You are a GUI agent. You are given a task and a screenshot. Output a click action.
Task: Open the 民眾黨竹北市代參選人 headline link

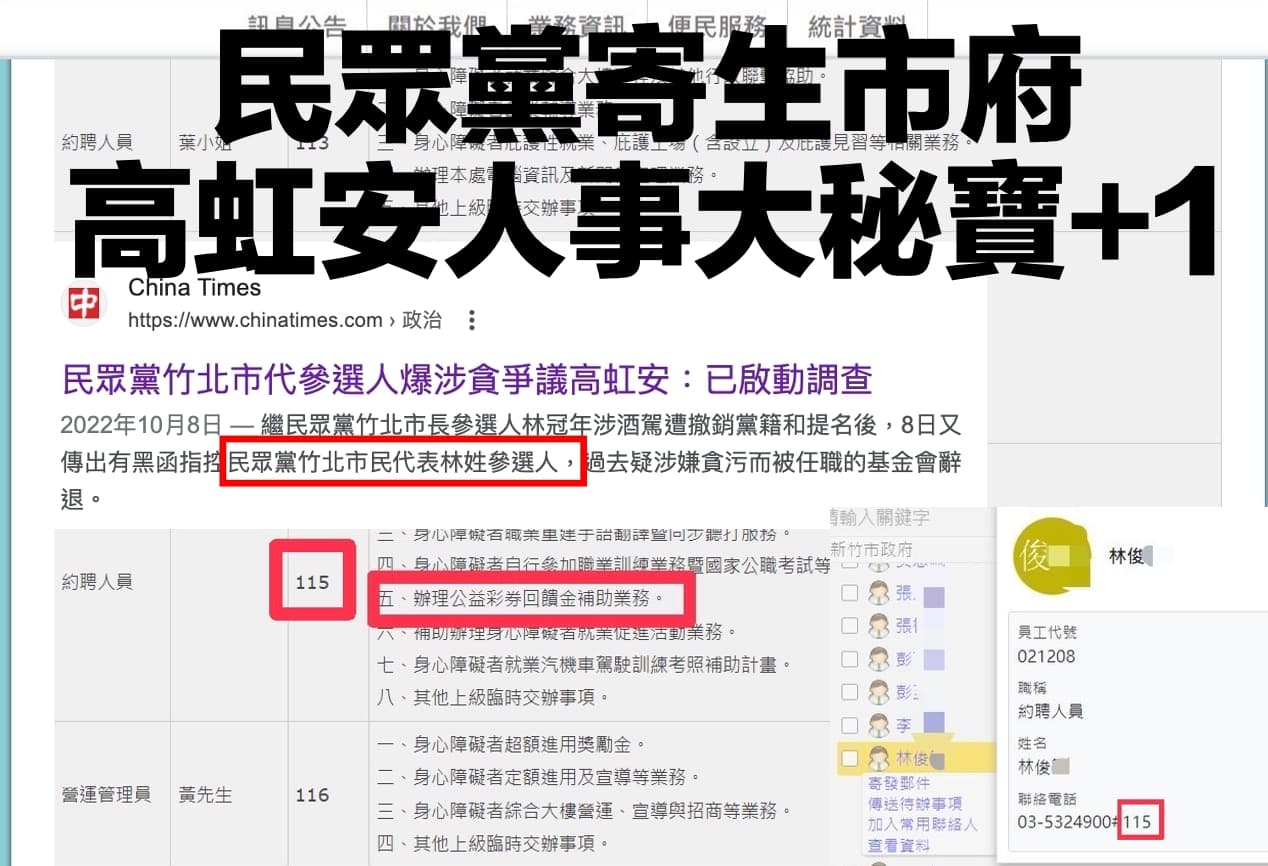click(x=467, y=379)
